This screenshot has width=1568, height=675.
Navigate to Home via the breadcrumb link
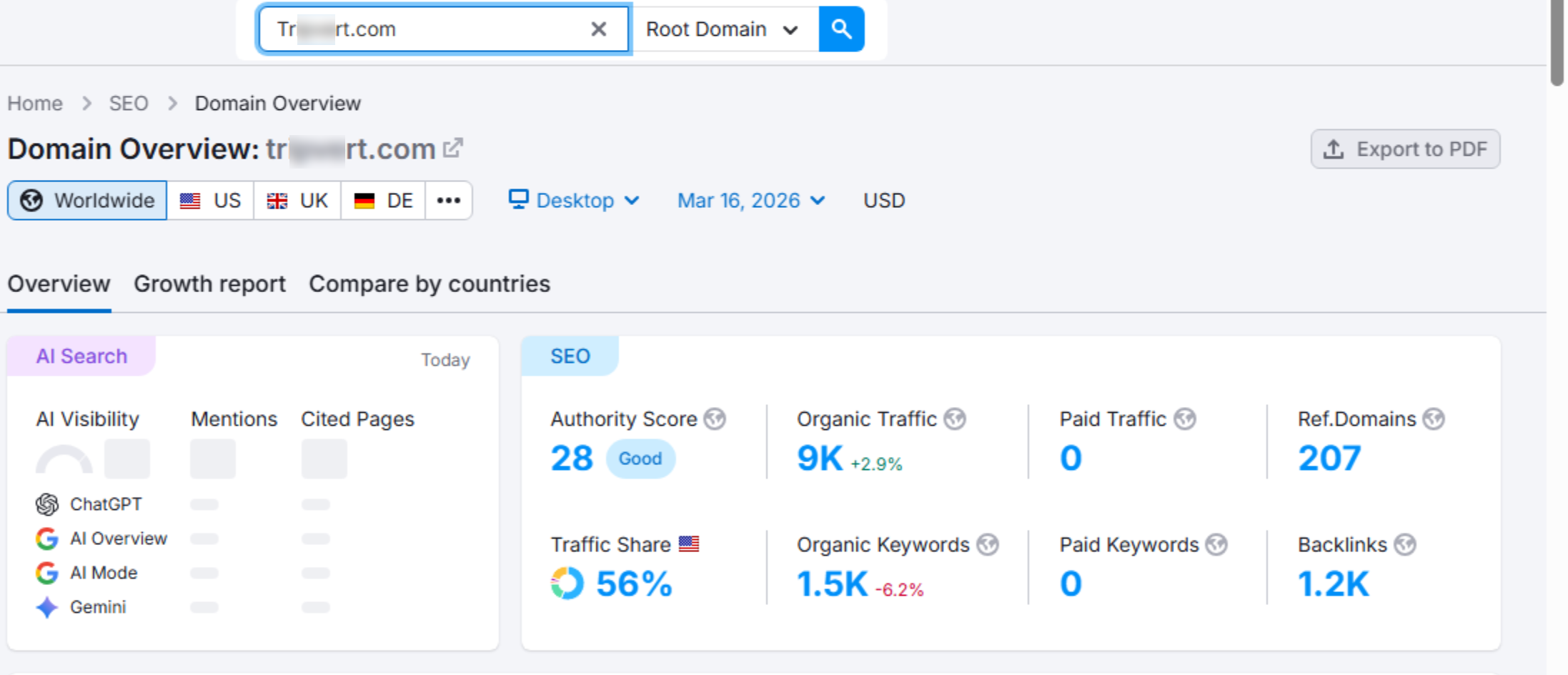(34, 103)
